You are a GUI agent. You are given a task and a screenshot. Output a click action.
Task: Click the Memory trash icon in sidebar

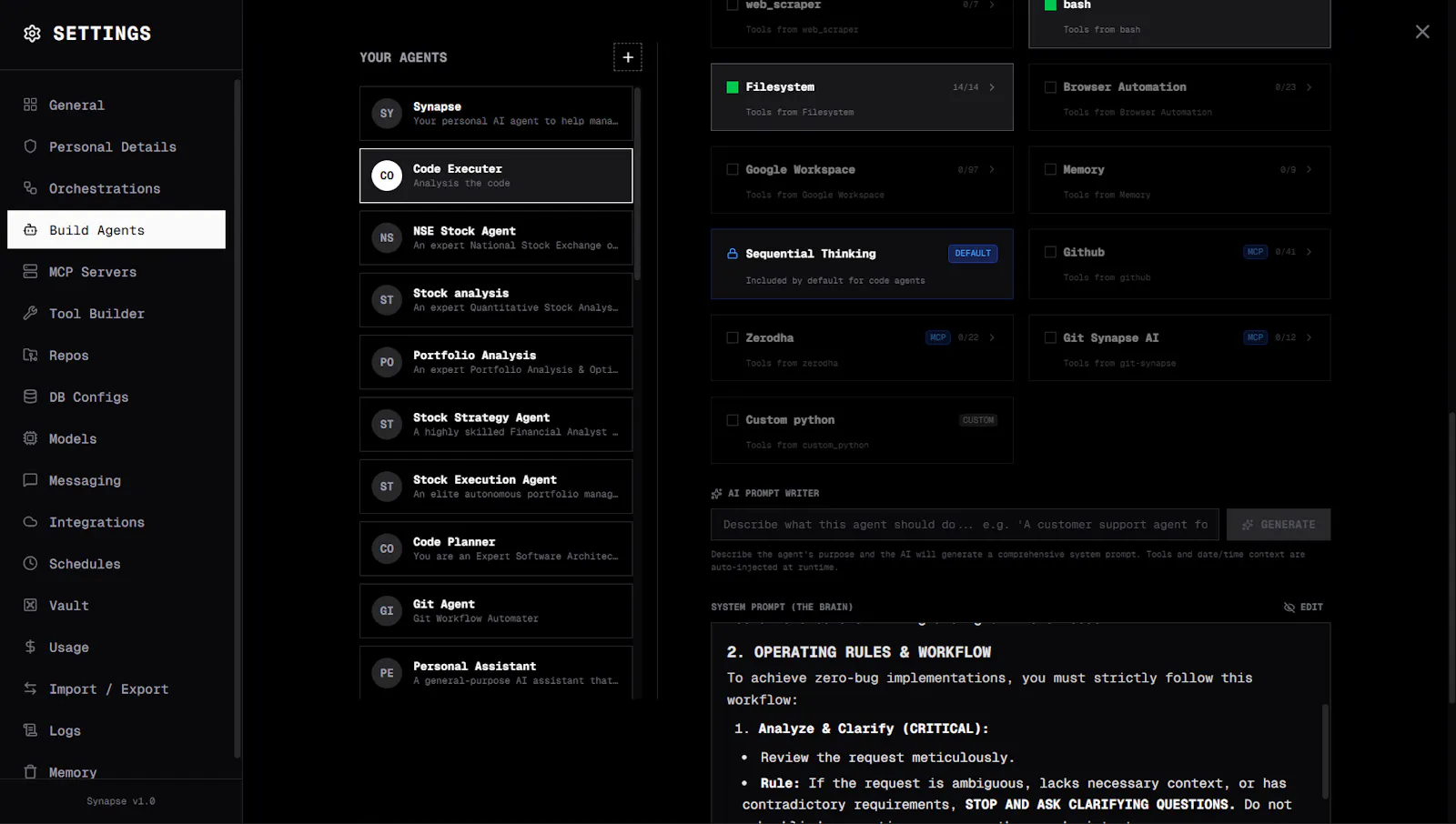point(30,771)
